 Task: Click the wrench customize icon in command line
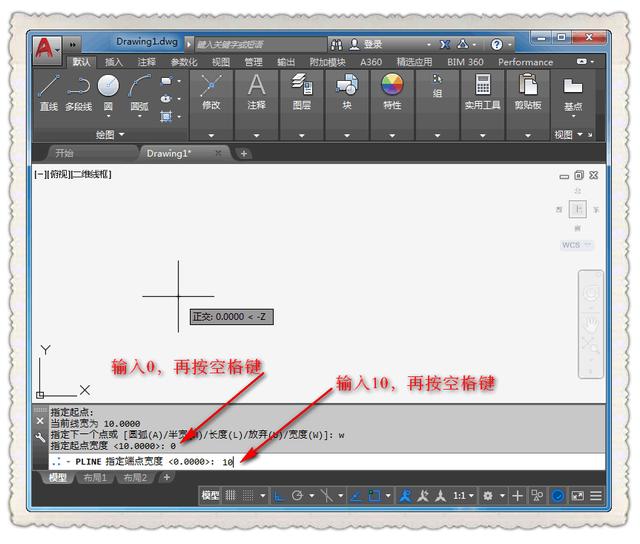[x=40, y=438]
